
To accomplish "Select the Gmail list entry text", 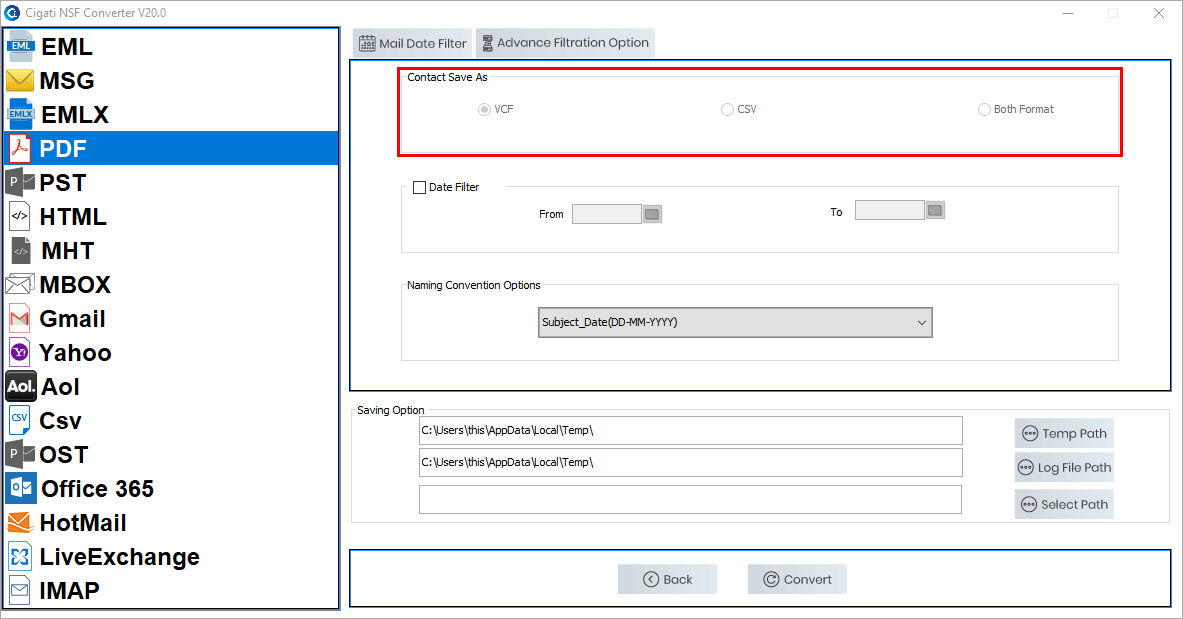I will 72,319.
